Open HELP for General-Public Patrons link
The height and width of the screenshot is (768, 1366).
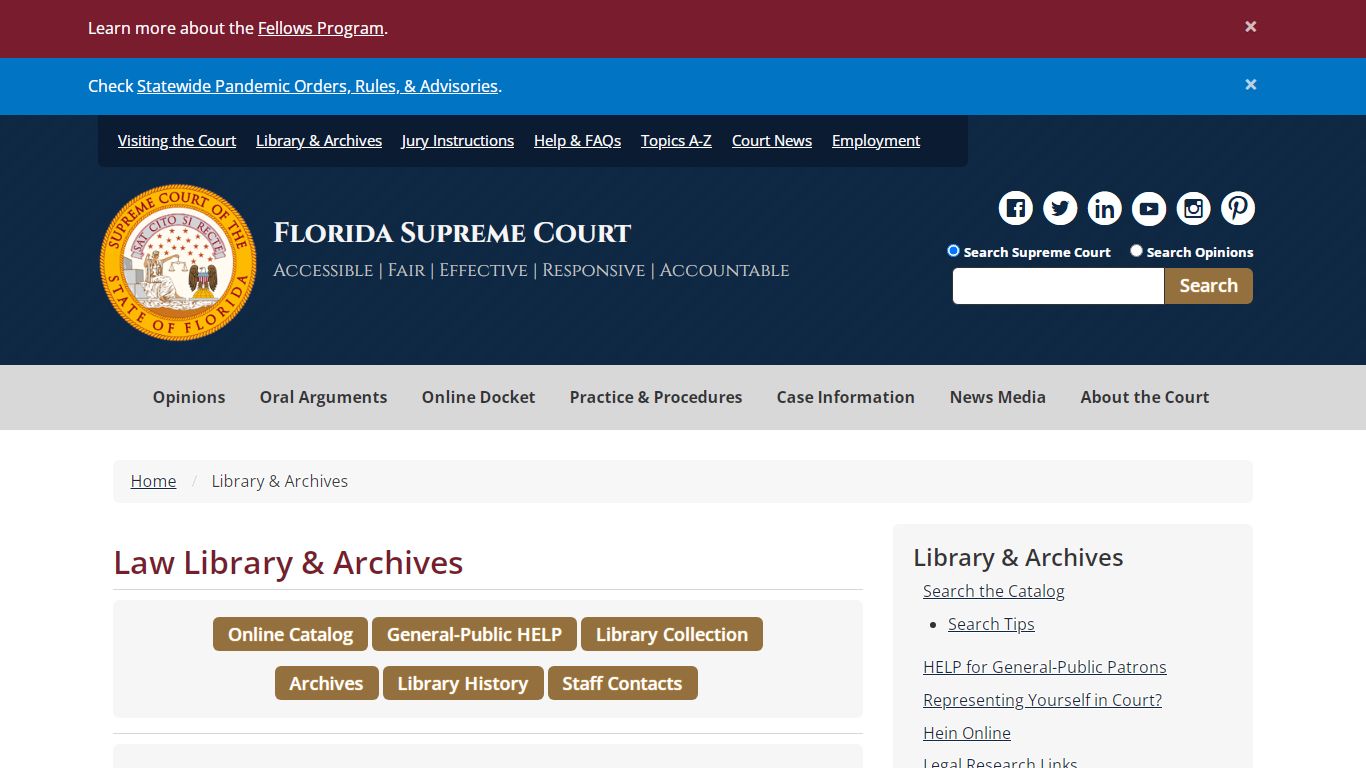pyautogui.click(x=1045, y=667)
